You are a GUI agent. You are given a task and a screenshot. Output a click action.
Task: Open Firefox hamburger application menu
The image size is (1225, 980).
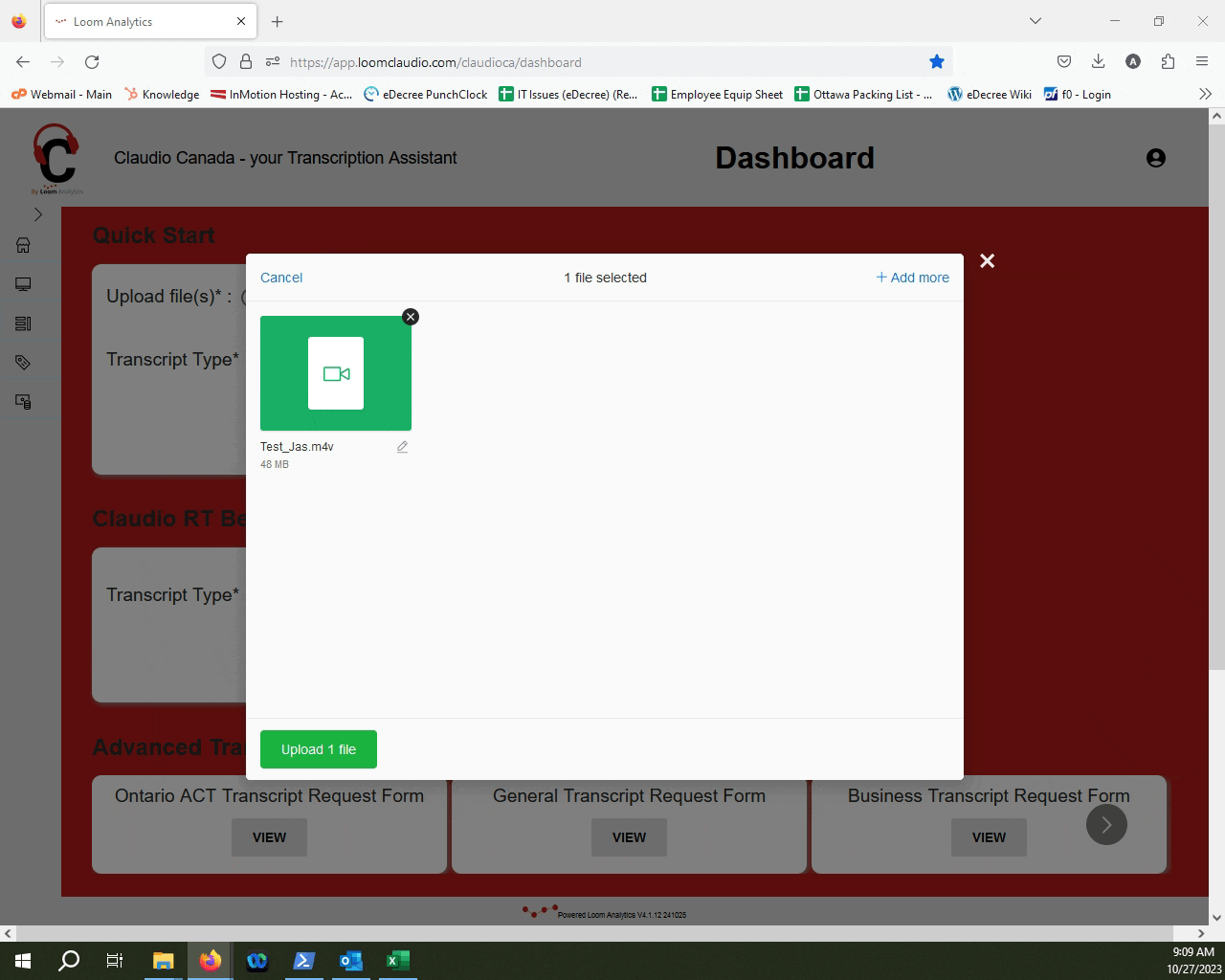point(1202,61)
